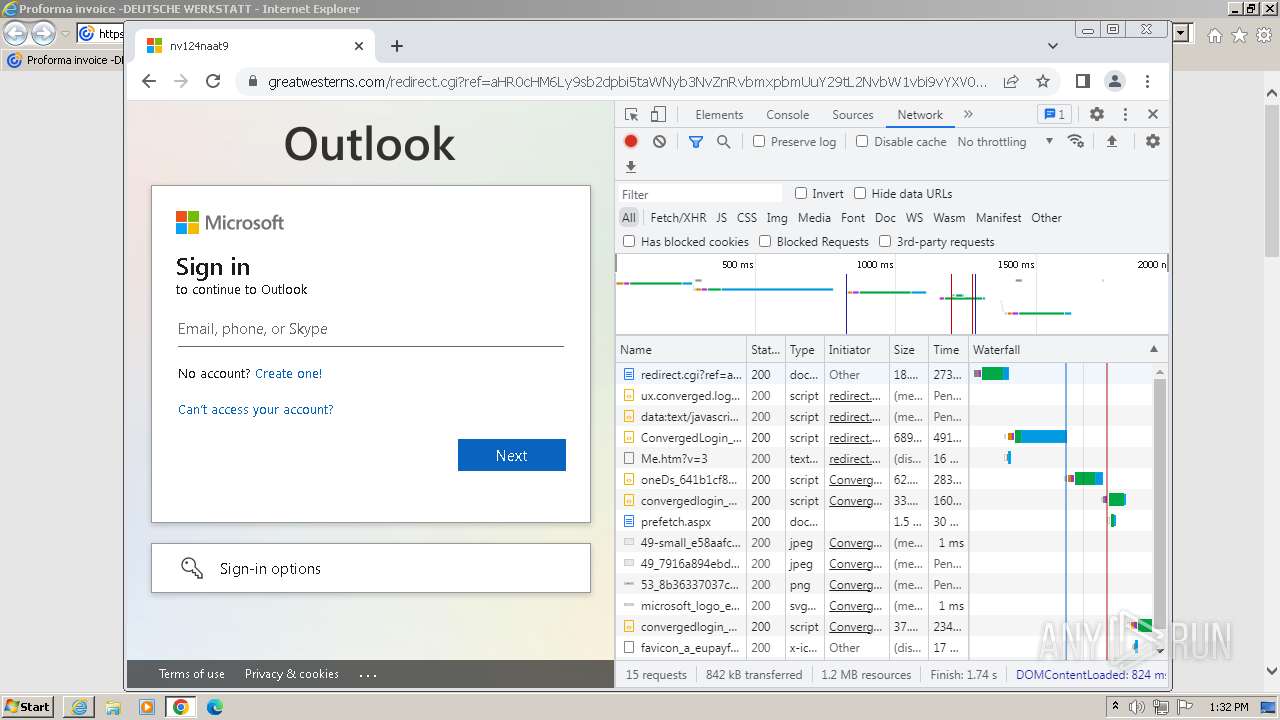Open Sign-in options
The height and width of the screenshot is (720, 1280).
click(x=371, y=568)
